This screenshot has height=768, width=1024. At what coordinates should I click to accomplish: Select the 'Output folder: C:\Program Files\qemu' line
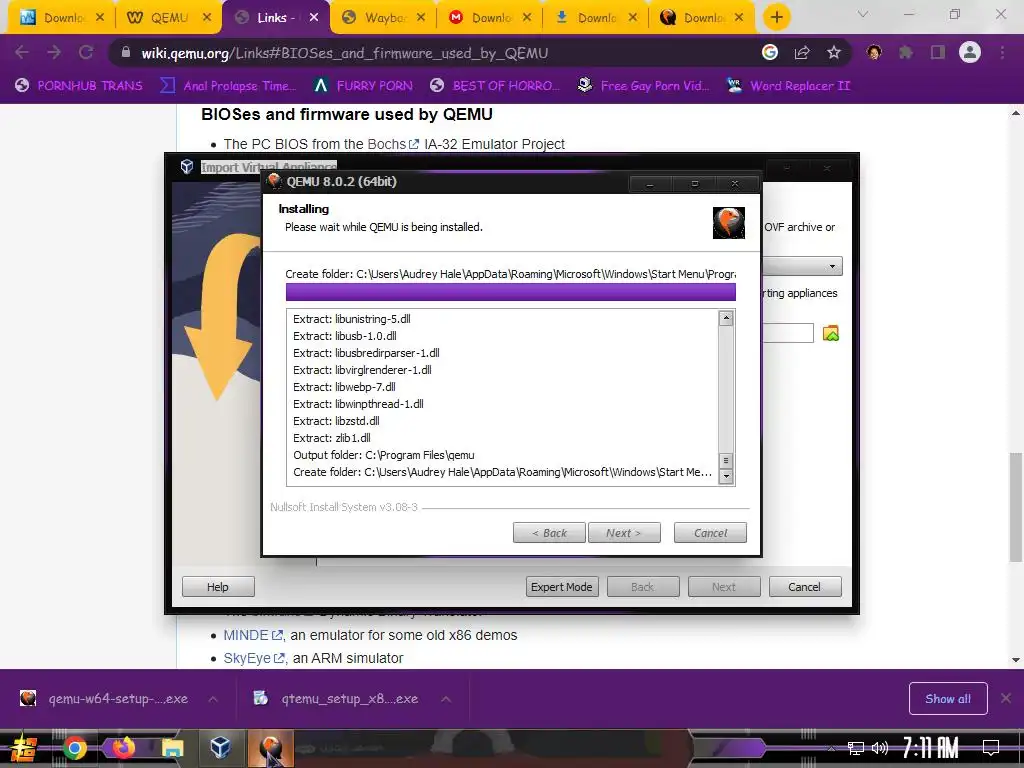point(383,455)
